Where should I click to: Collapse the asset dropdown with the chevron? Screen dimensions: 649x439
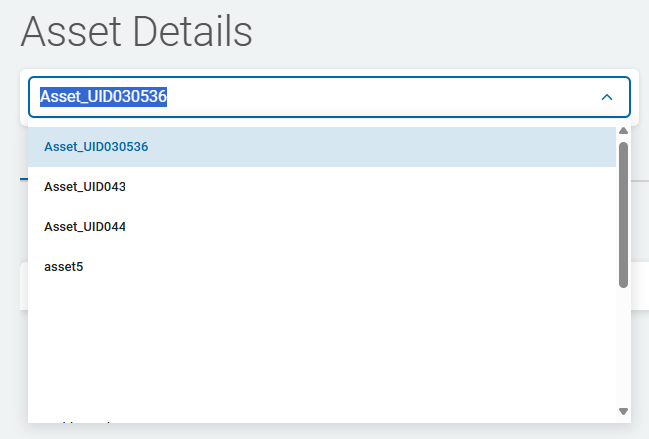606,97
